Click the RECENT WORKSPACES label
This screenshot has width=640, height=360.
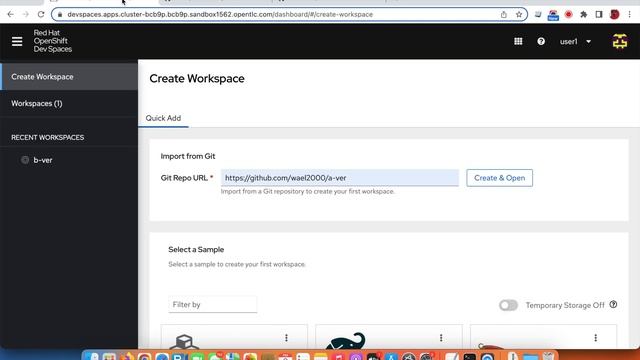[x=48, y=138]
